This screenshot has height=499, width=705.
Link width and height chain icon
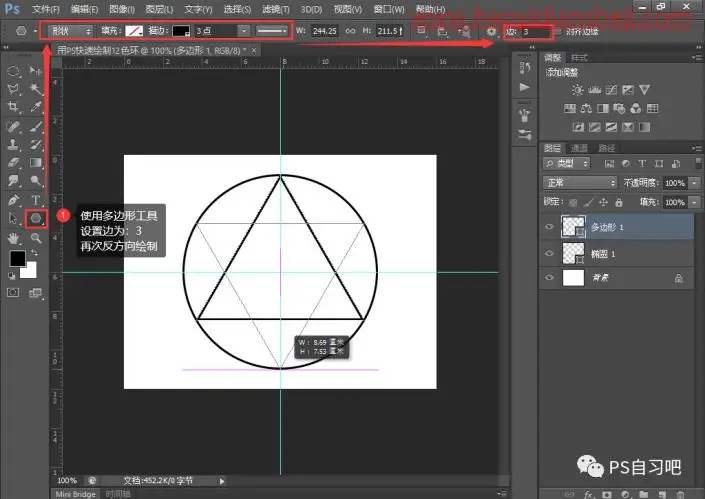(350, 31)
